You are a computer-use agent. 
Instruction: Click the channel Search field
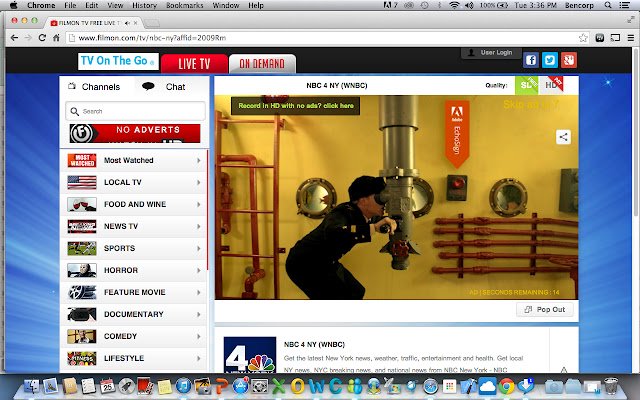click(x=135, y=111)
